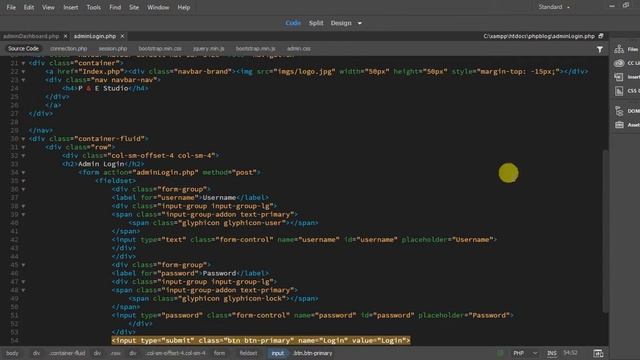The height and width of the screenshot is (360, 640).
Task: Open the Window menu
Action: point(158,7)
